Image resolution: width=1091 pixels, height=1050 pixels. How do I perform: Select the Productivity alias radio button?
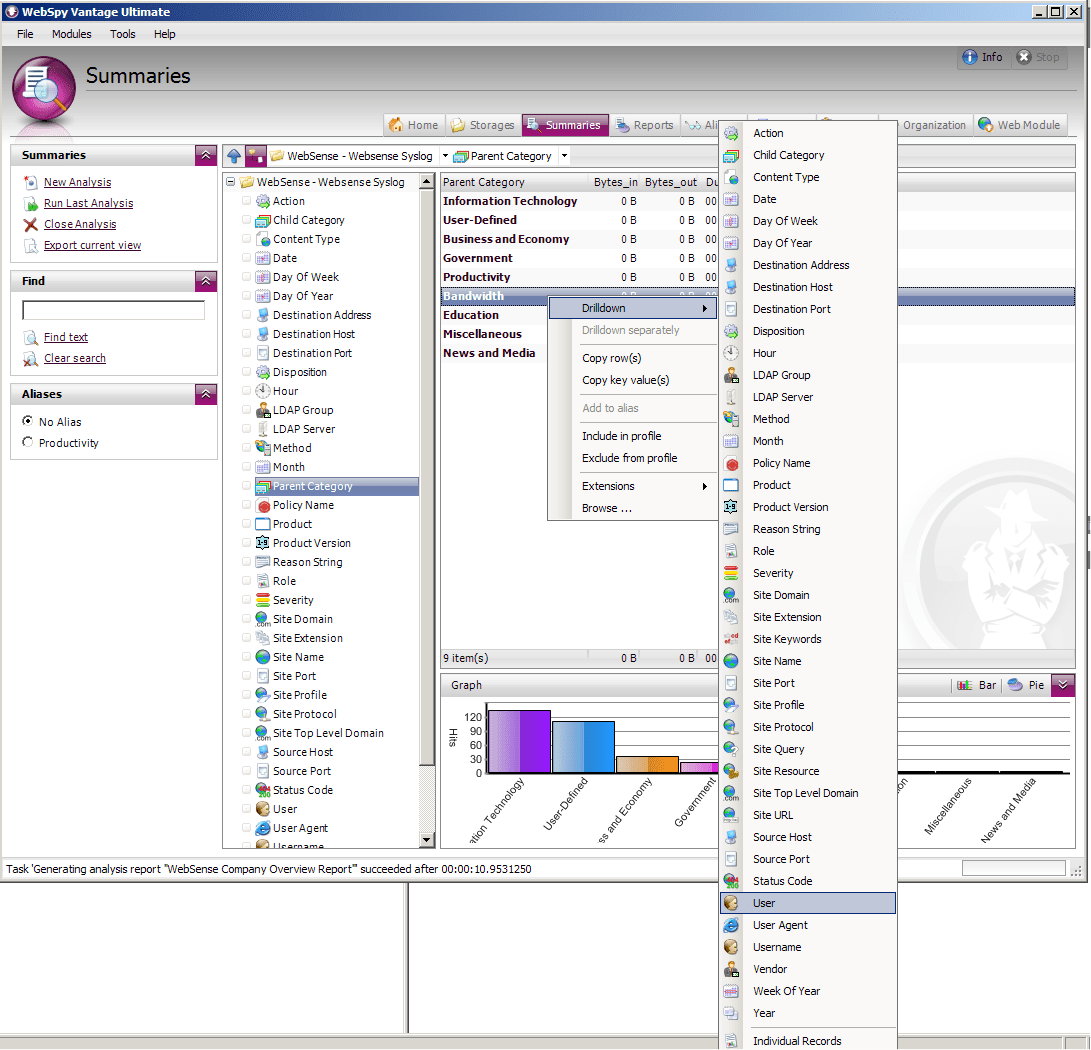(28, 442)
